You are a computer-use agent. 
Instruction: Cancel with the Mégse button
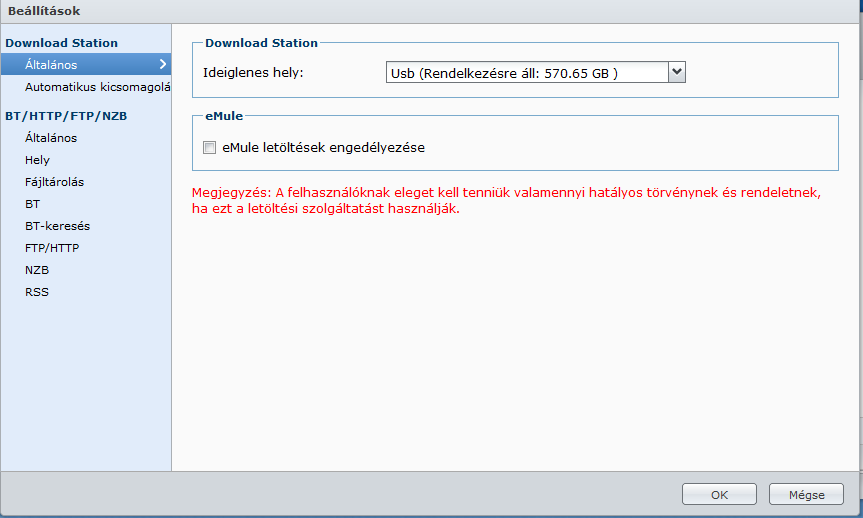(806, 494)
